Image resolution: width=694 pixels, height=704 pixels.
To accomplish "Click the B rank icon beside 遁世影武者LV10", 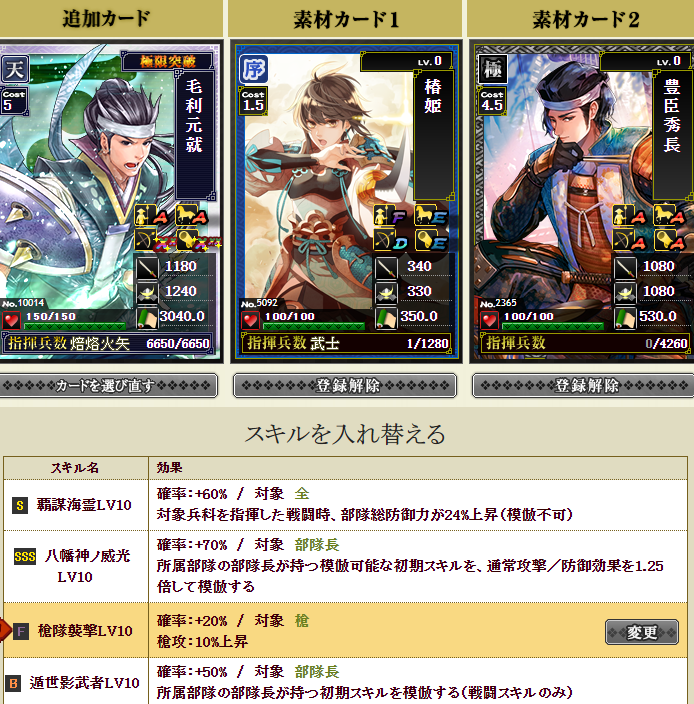I will 13,683.
